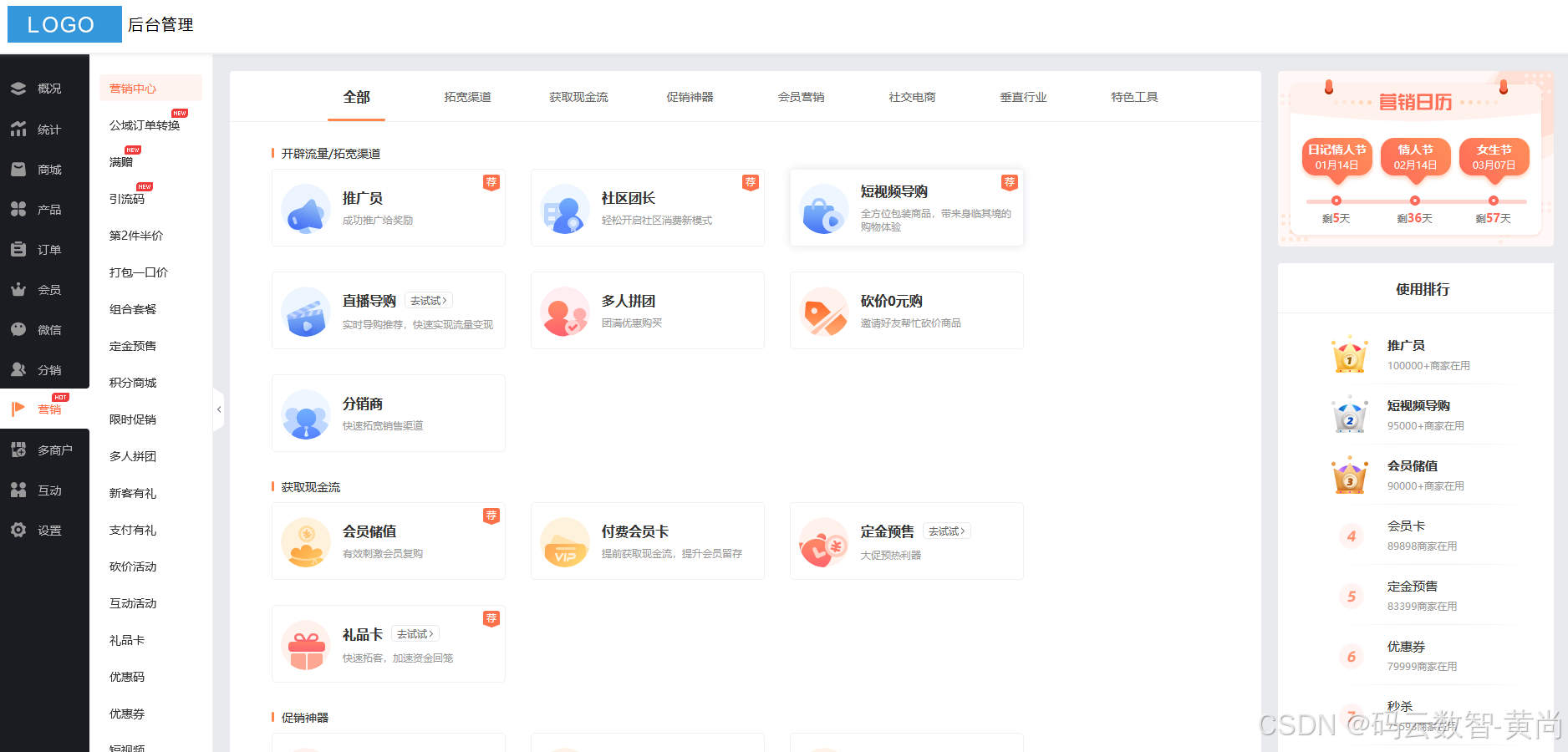Open 支付有礼 in the submenu
This screenshot has width=1568, height=752.
tap(133, 530)
